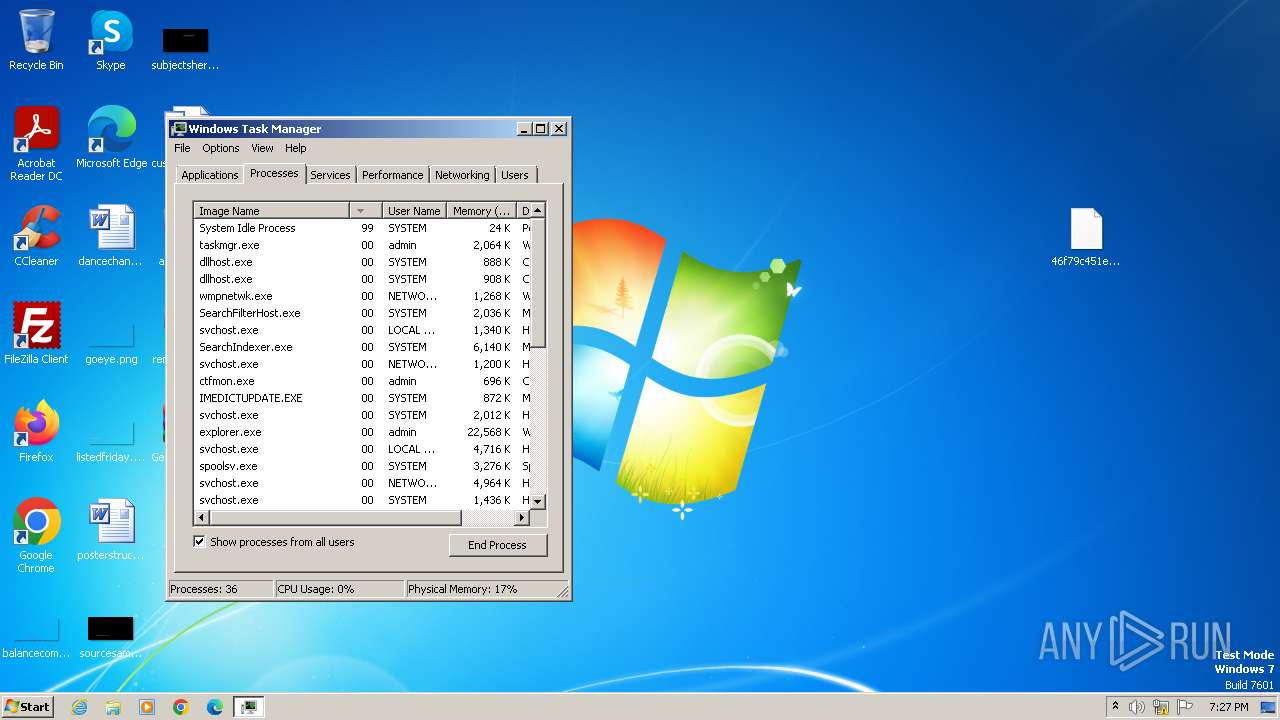1280x720 pixels.
Task: Switch to the Users tab
Action: [515, 175]
